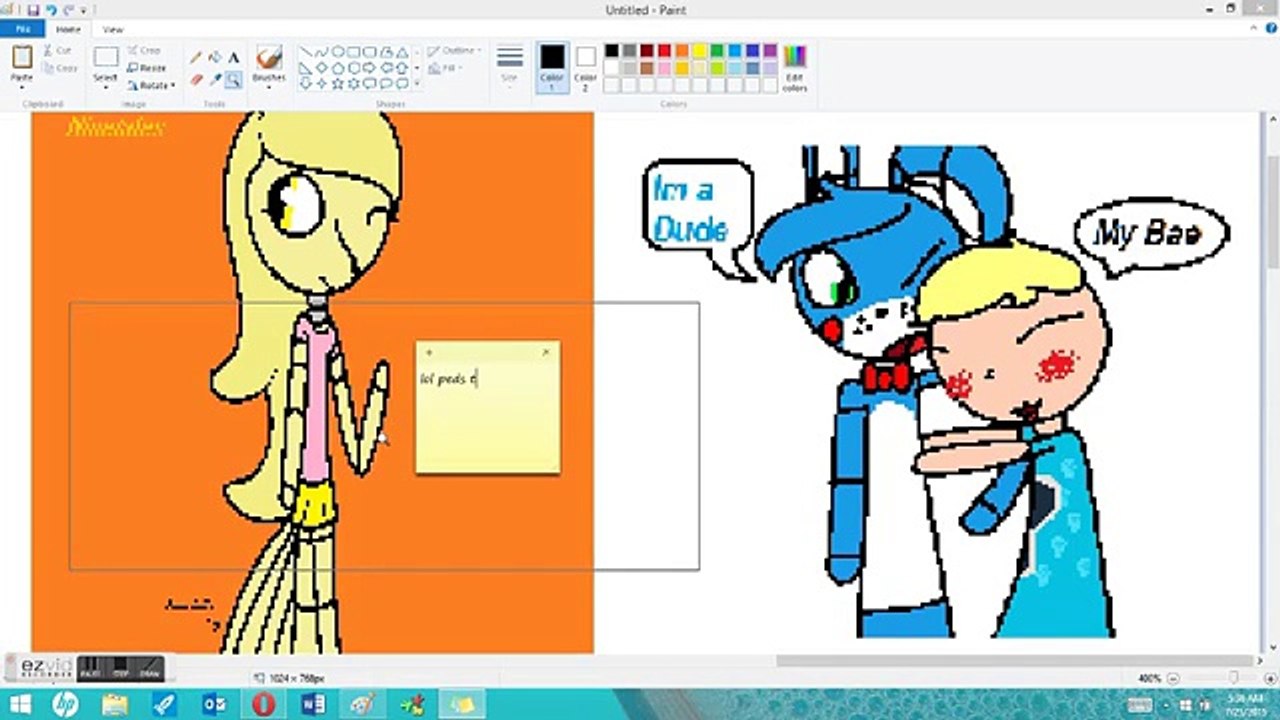Close the yellow sticky note
The height and width of the screenshot is (720, 1280).
(x=546, y=352)
